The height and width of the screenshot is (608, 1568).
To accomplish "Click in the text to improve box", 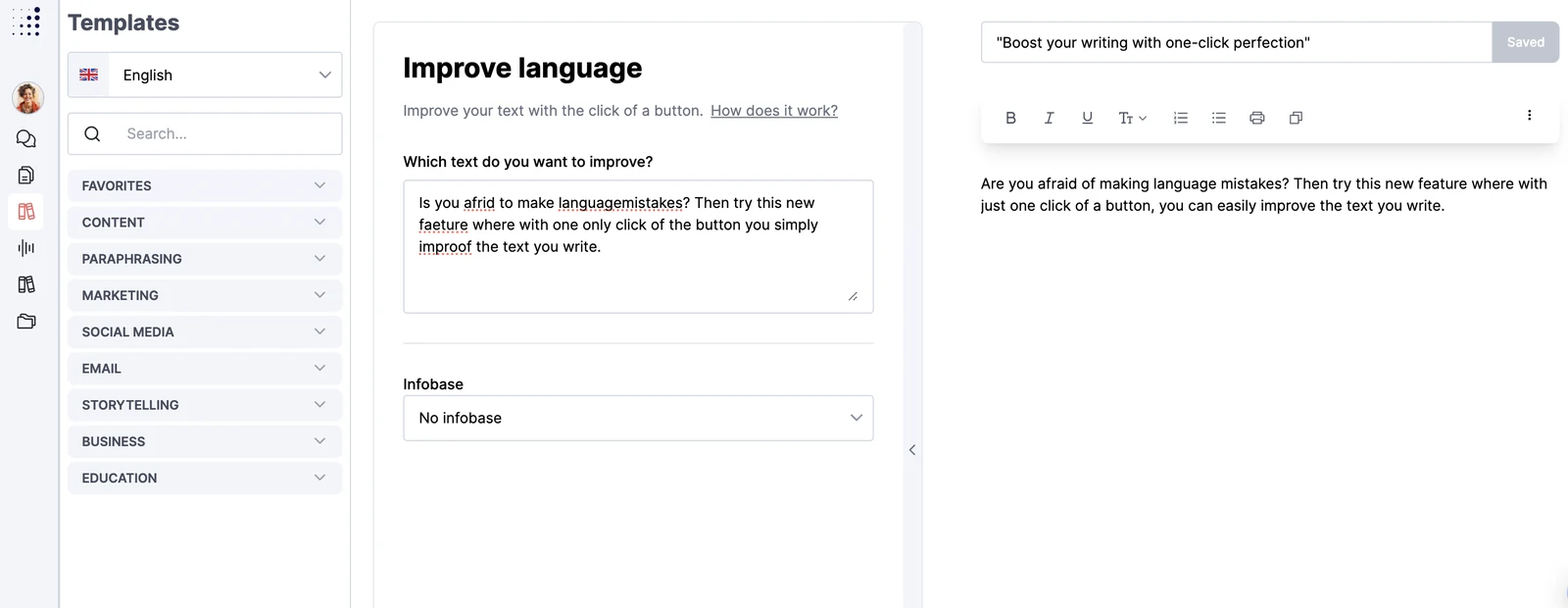I will click(x=638, y=246).
